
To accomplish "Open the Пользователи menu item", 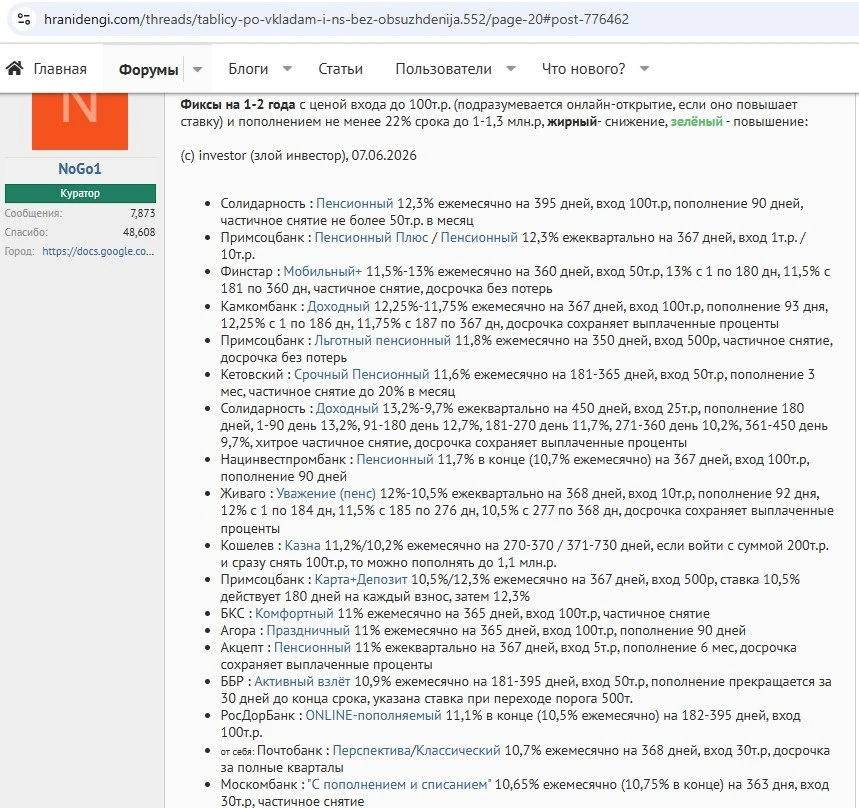I will pyautogui.click(x=443, y=69).
